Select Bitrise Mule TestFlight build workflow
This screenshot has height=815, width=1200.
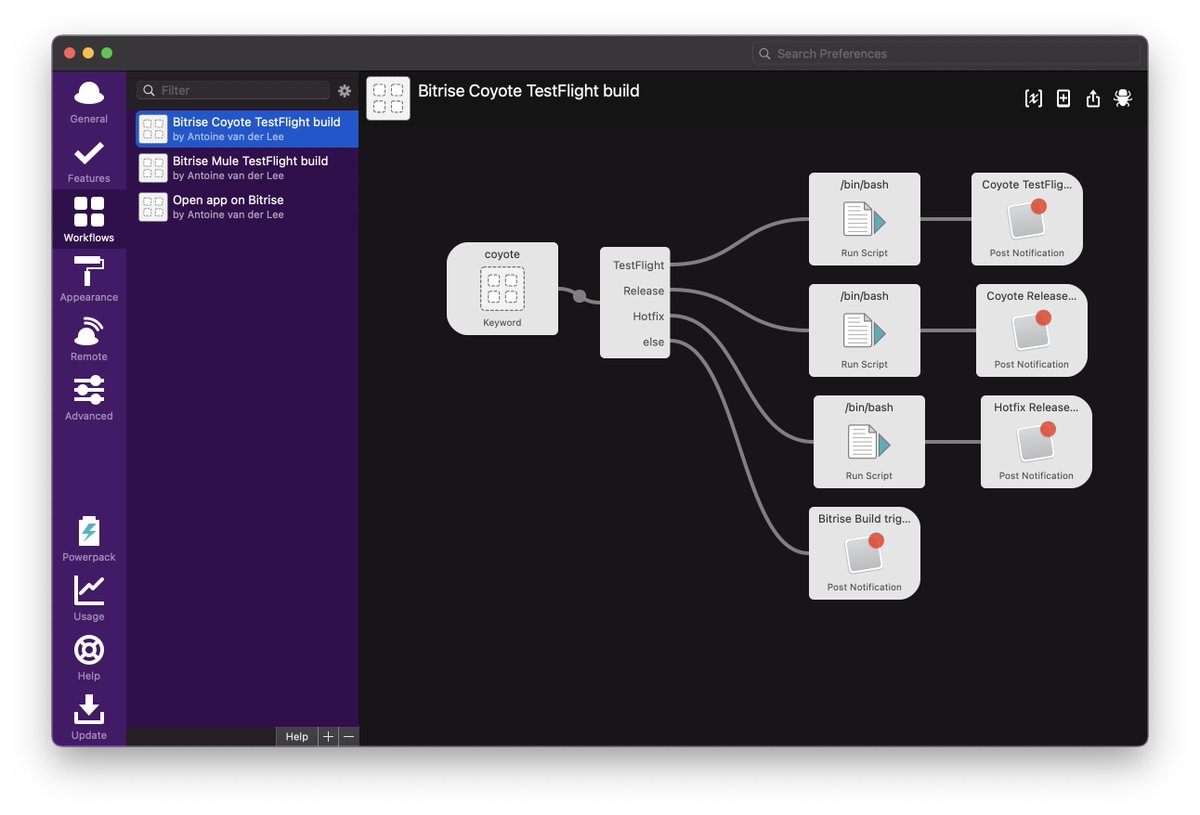point(247,168)
